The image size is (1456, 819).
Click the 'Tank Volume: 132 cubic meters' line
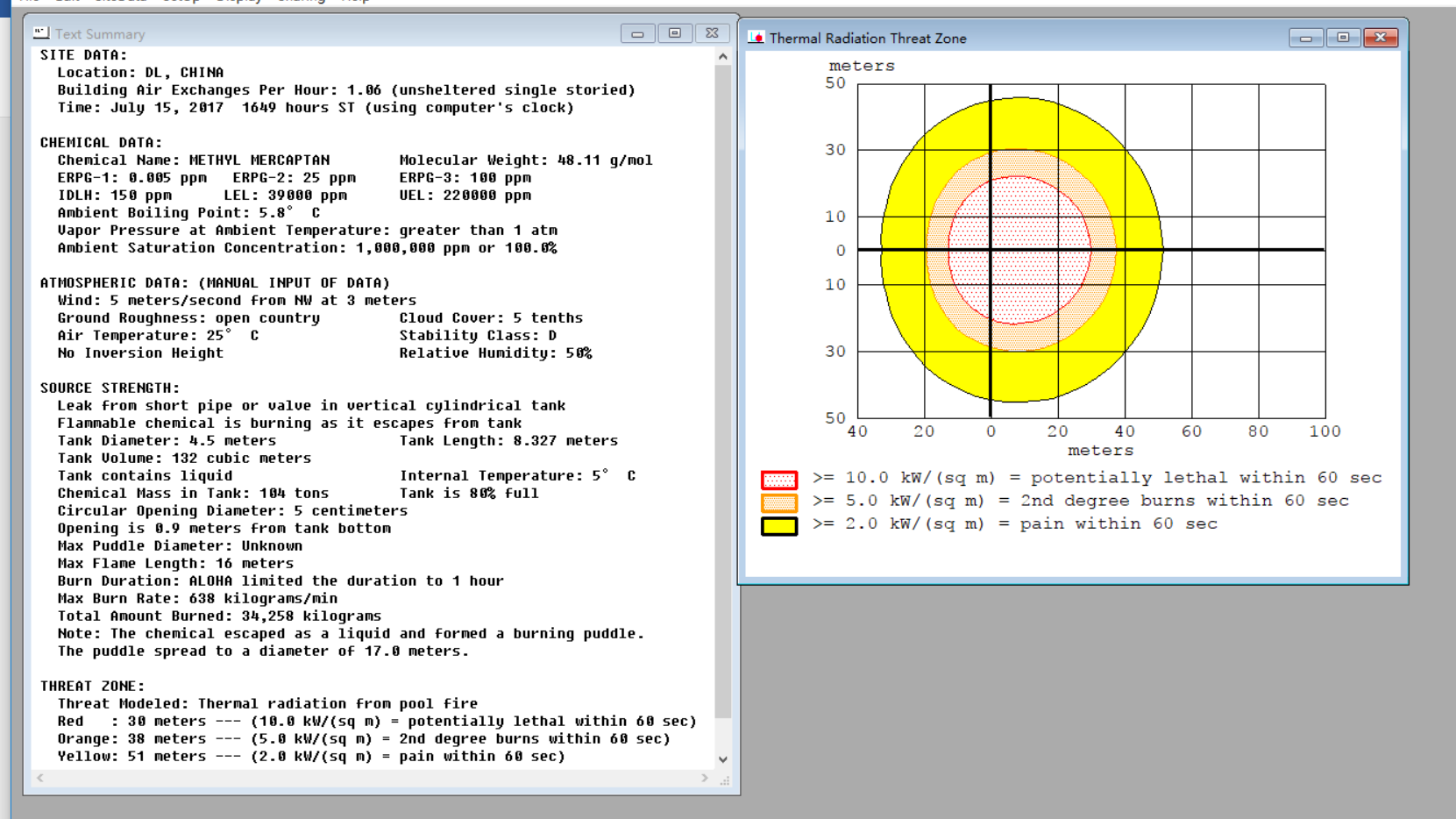(x=184, y=459)
